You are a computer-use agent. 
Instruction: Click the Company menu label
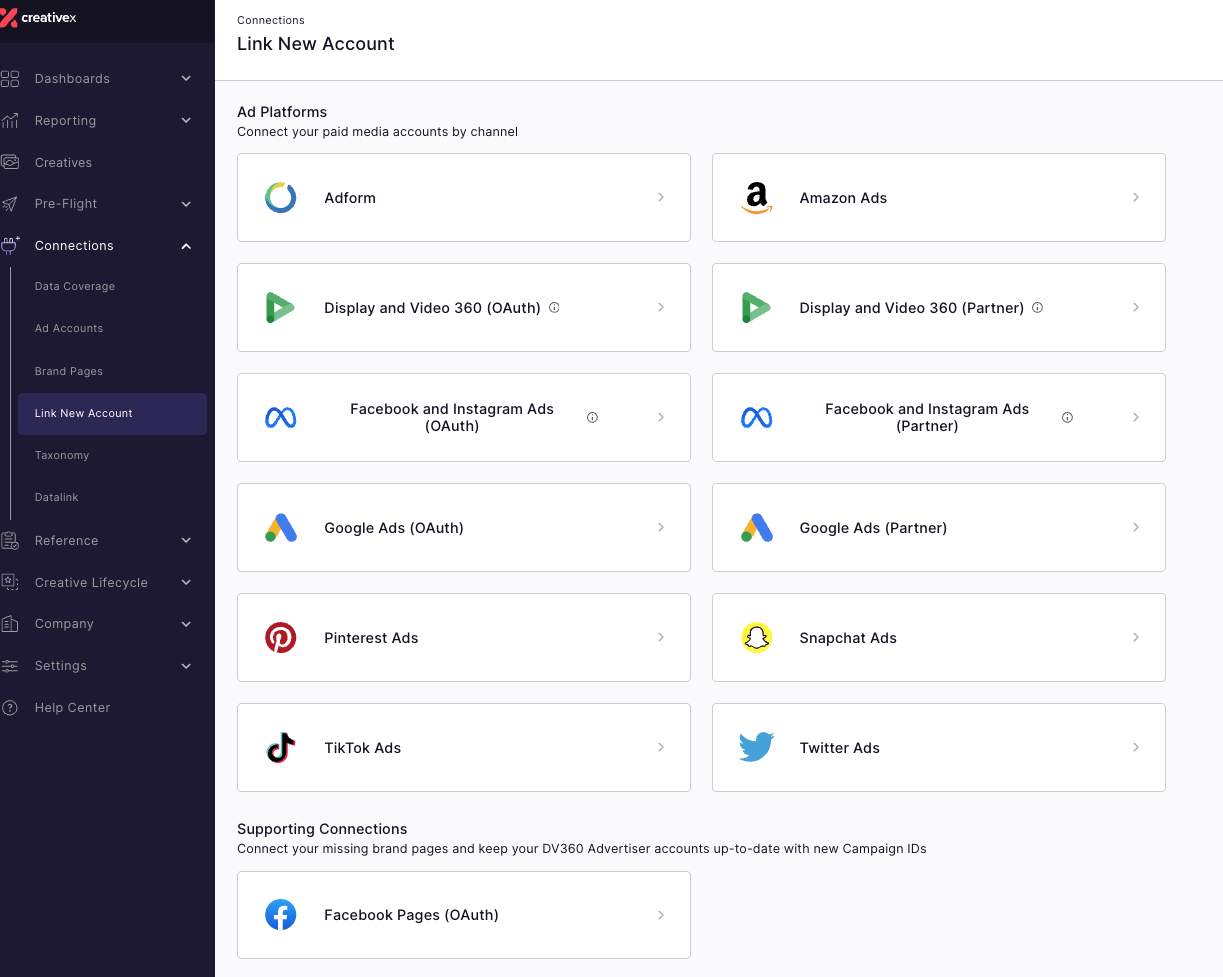coord(64,624)
